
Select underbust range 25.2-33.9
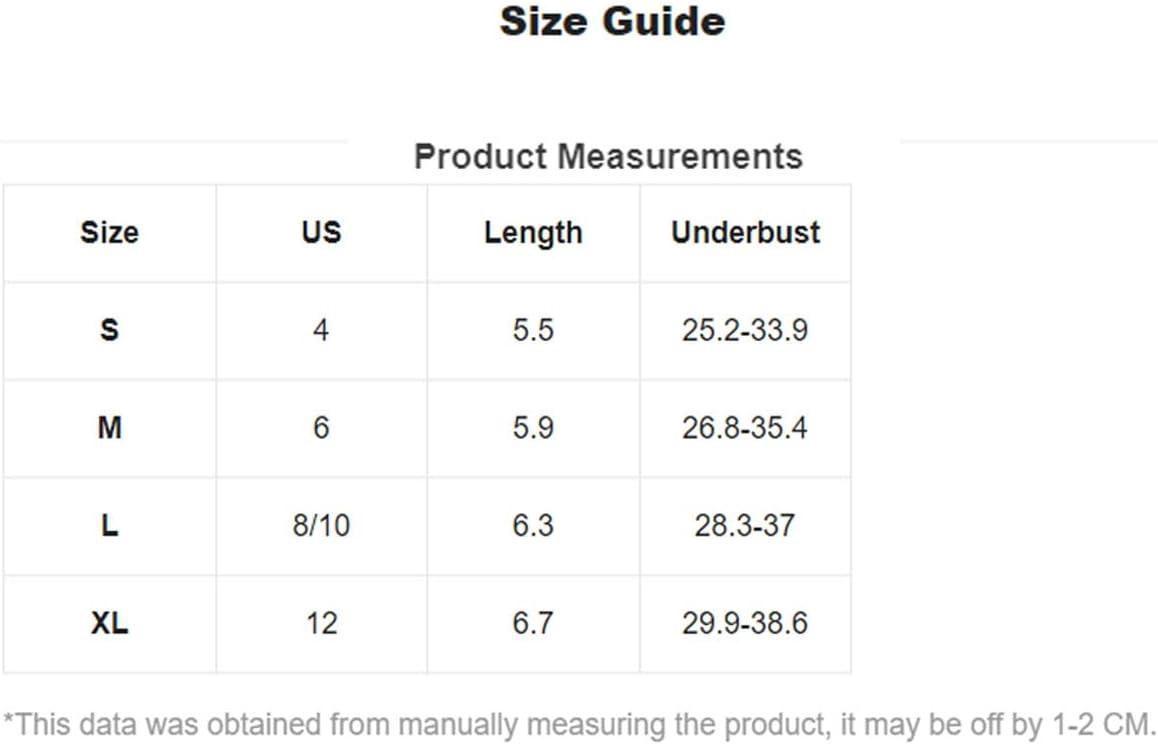[x=745, y=330]
